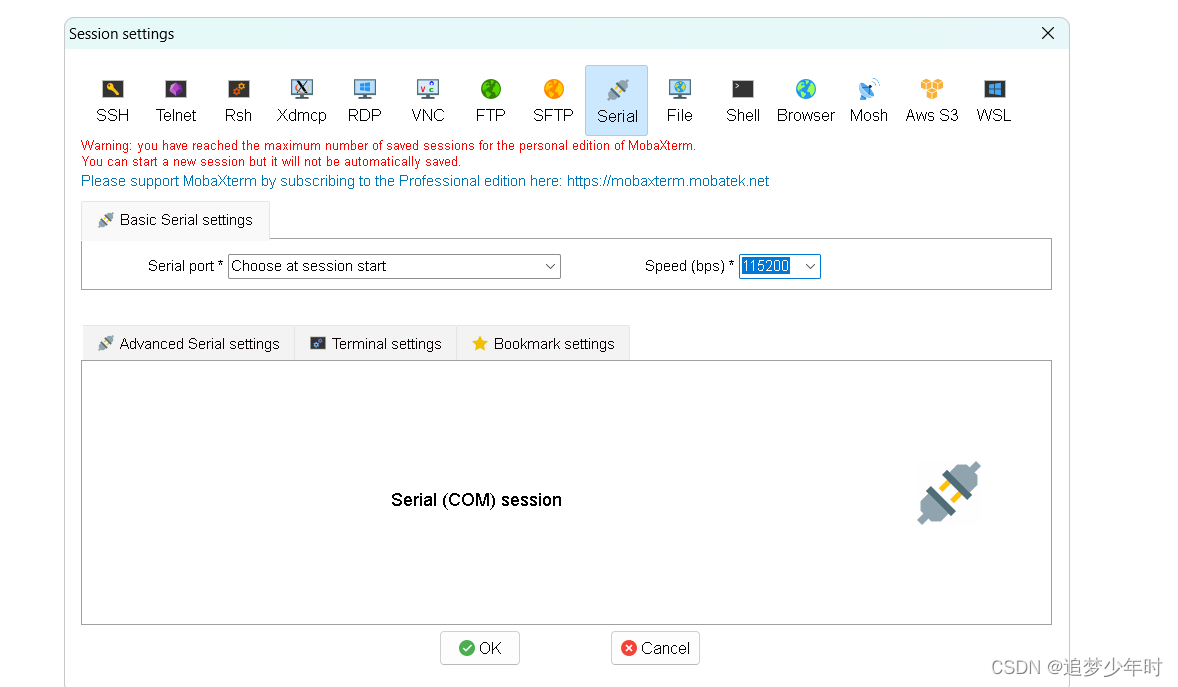Pick the Mosh session type
Viewport: 1178px width, 687px height.
tap(868, 101)
